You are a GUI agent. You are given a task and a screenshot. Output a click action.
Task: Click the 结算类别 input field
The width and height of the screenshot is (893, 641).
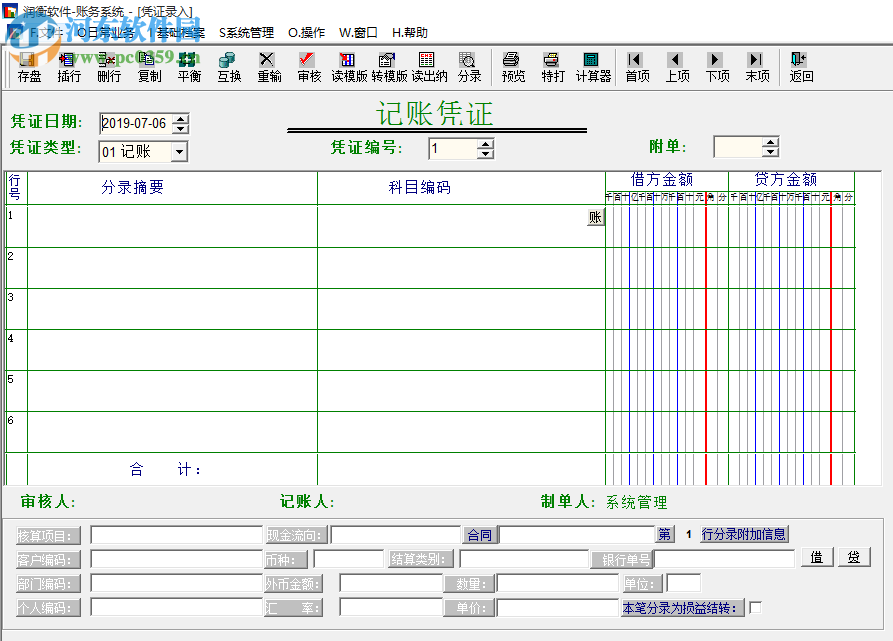pos(524,559)
